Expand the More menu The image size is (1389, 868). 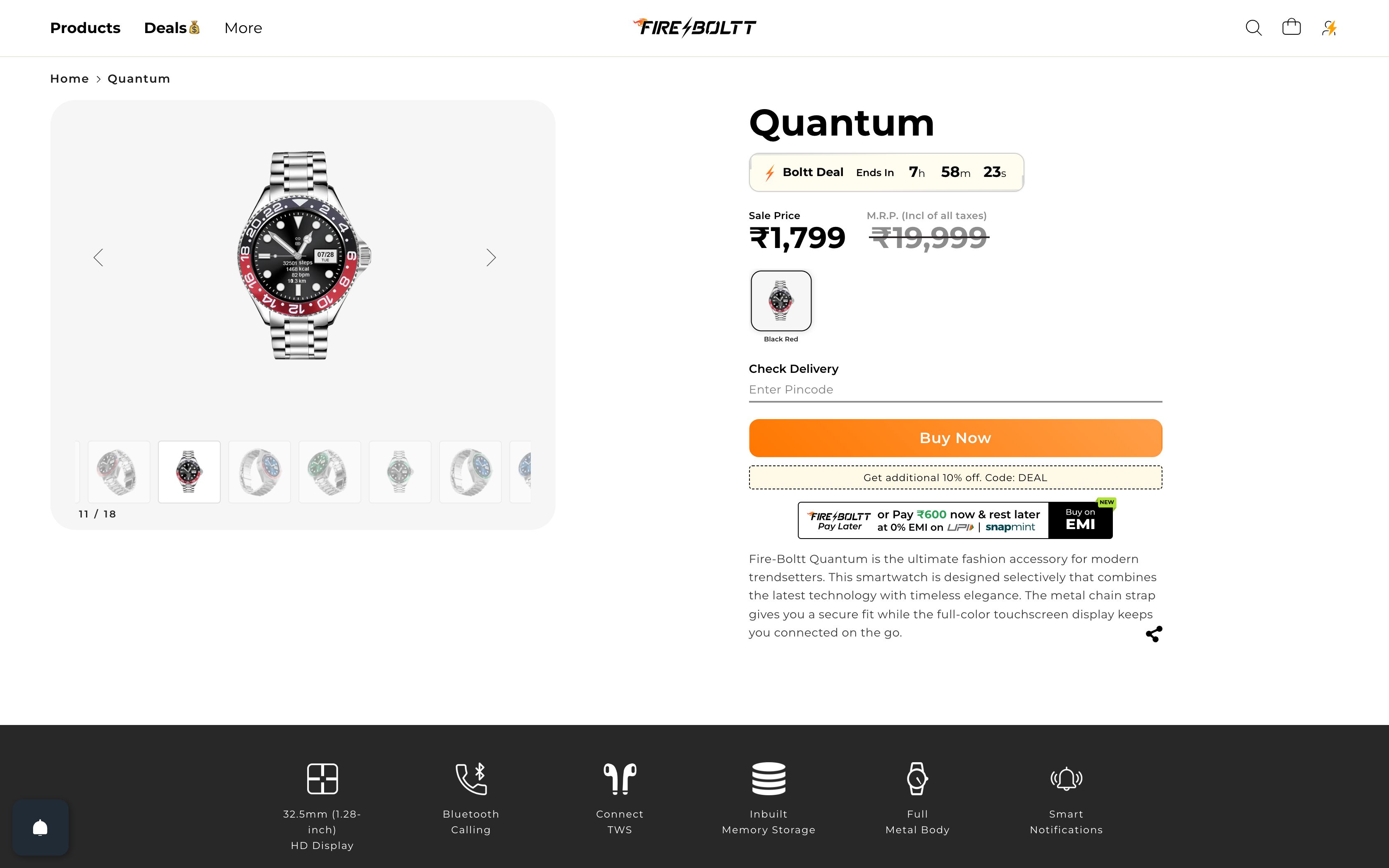pos(243,28)
